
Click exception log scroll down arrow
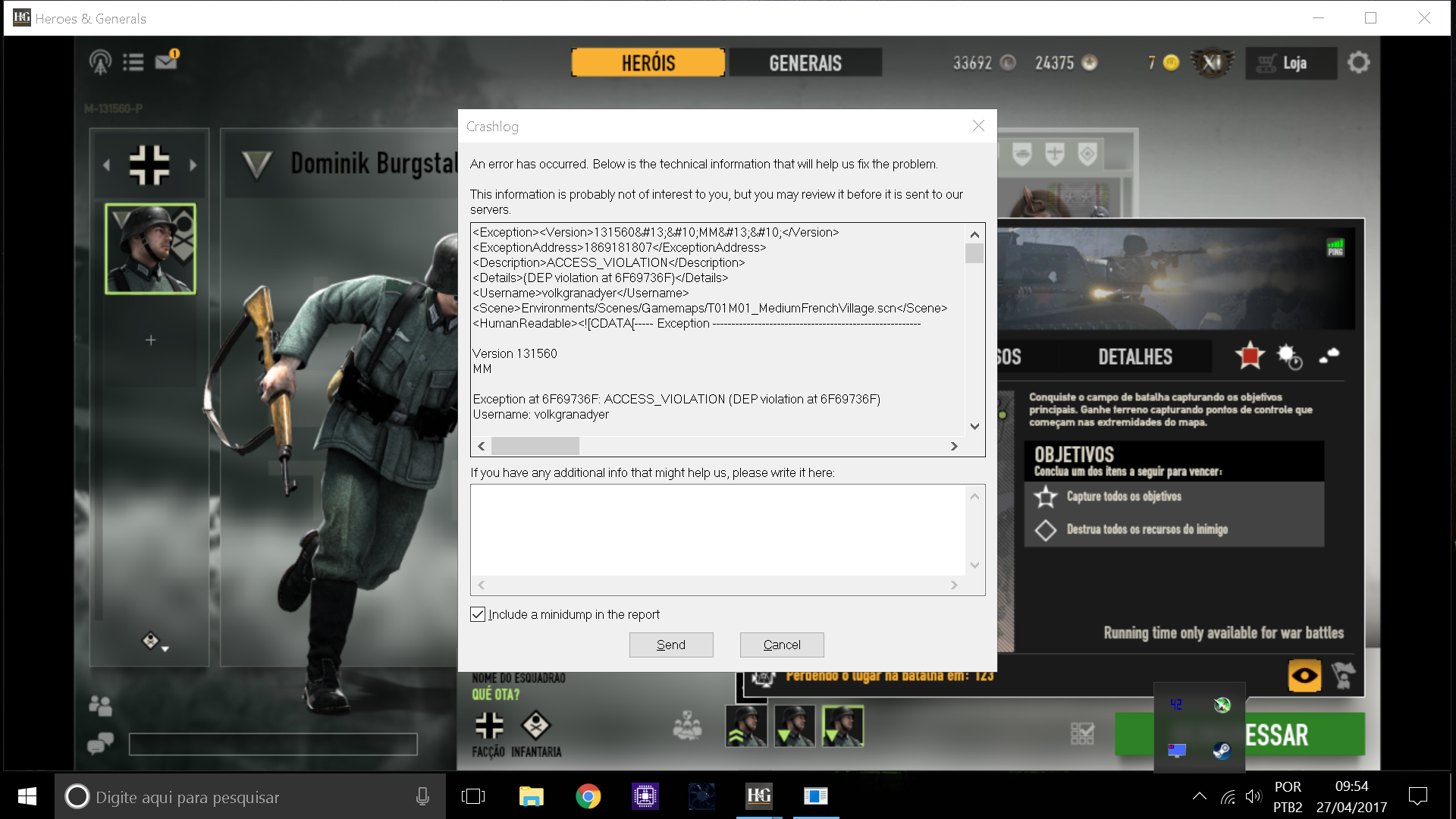coord(974,426)
